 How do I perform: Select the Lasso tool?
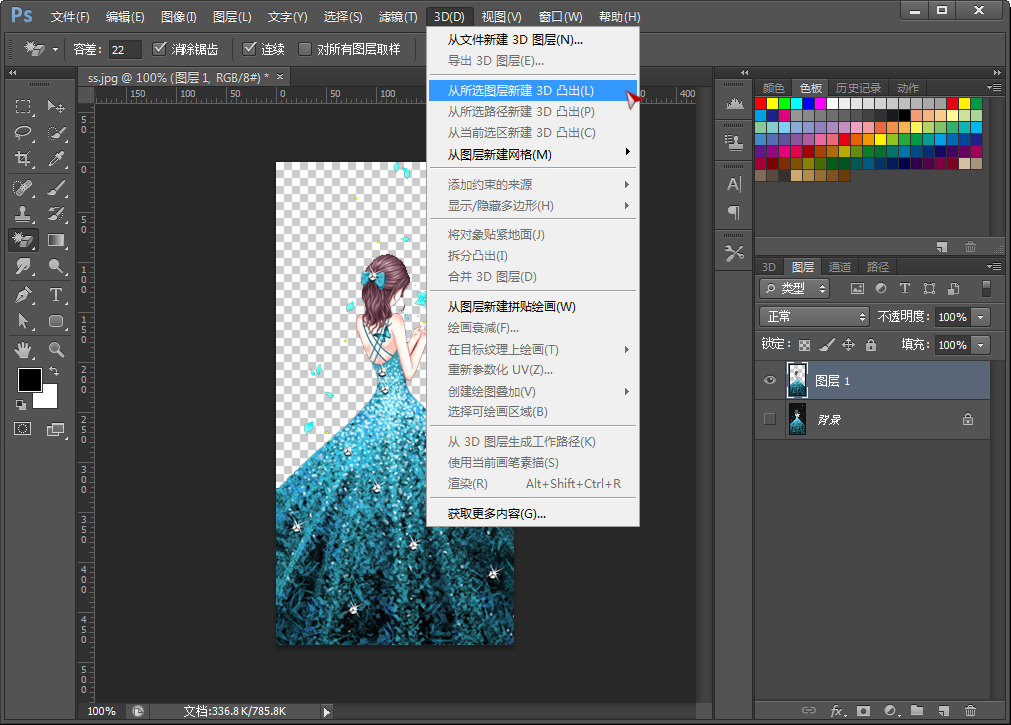coord(23,133)
